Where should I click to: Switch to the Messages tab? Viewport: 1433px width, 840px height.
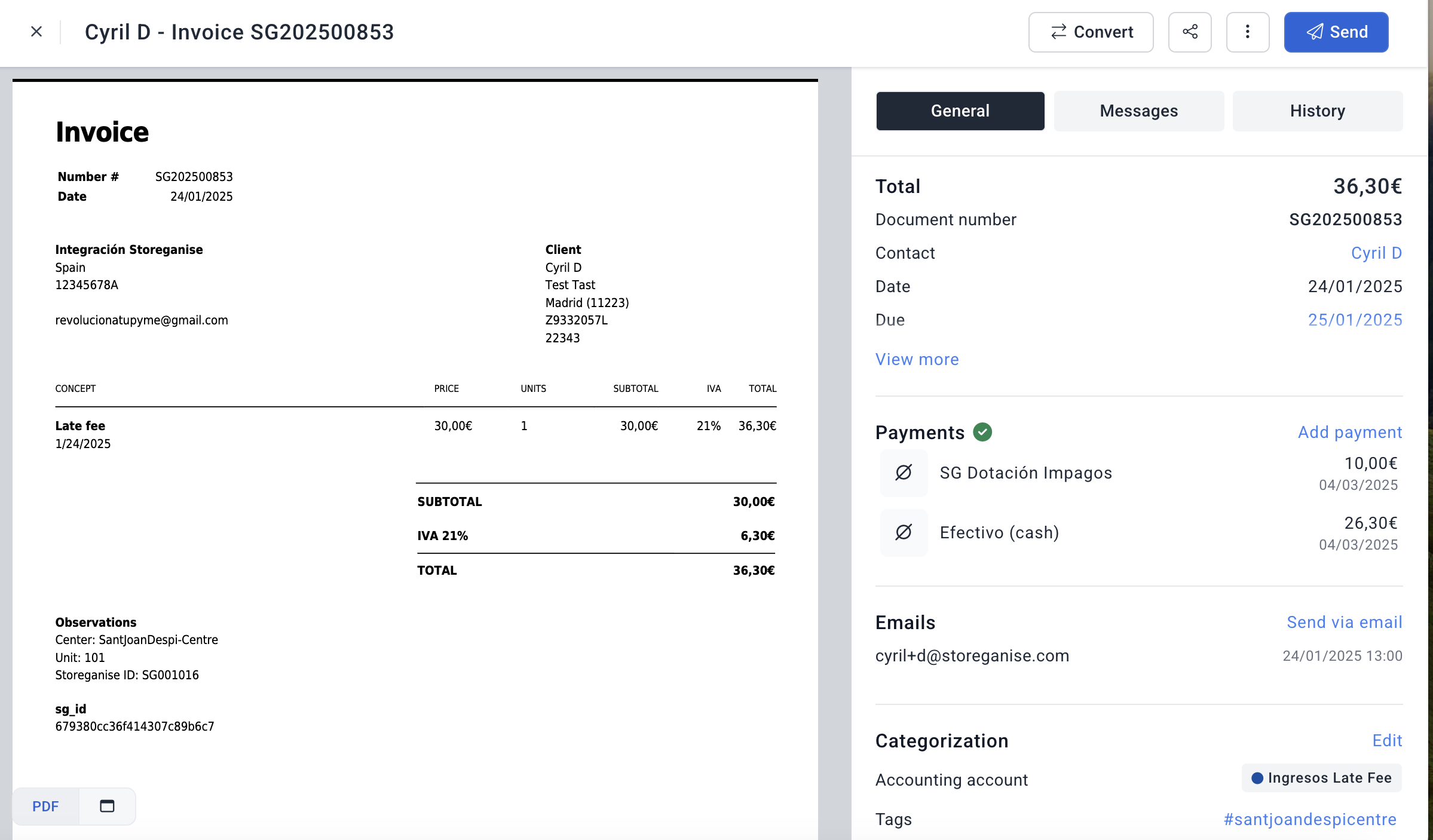tap(1138, 111)
